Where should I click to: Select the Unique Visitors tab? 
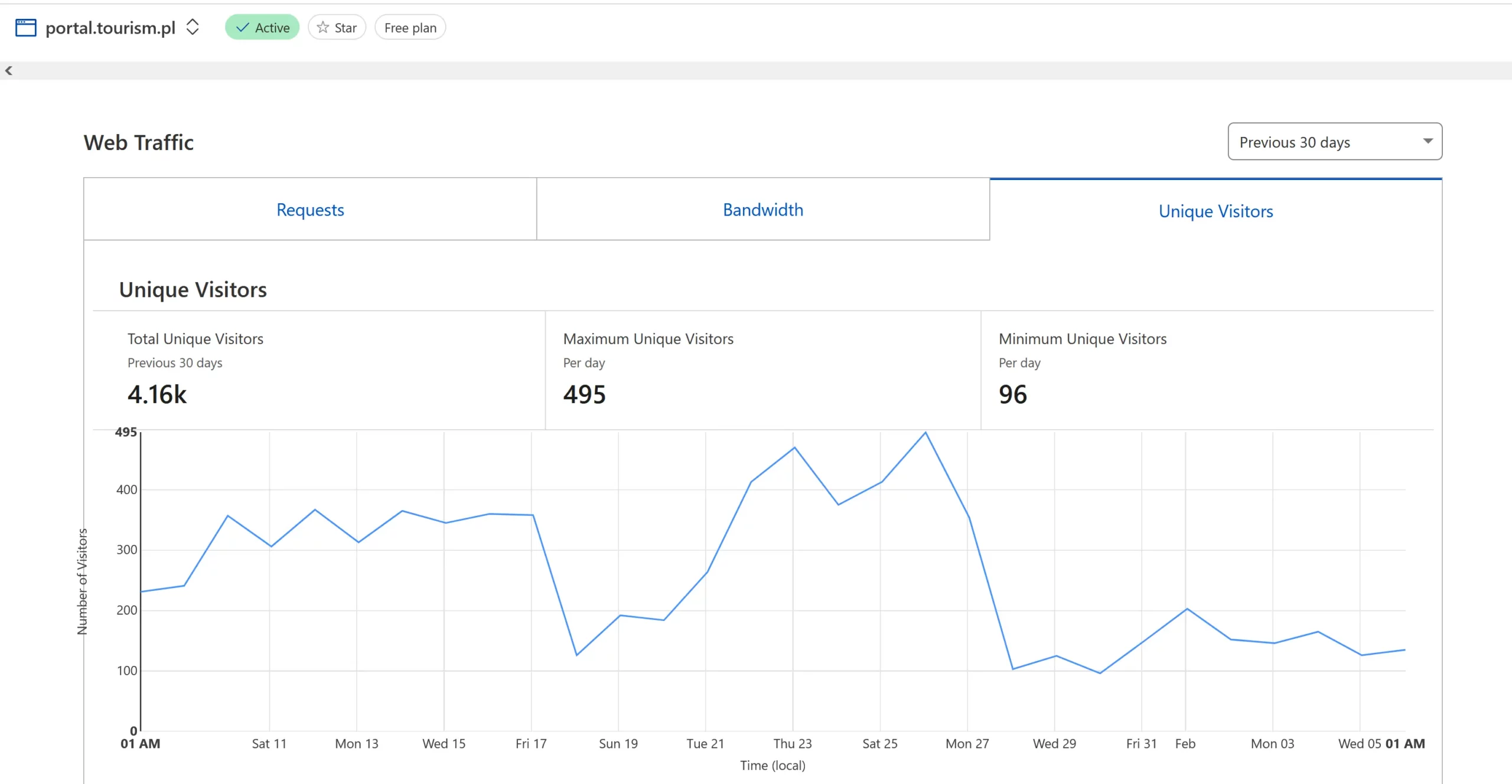pos(1216,211)
